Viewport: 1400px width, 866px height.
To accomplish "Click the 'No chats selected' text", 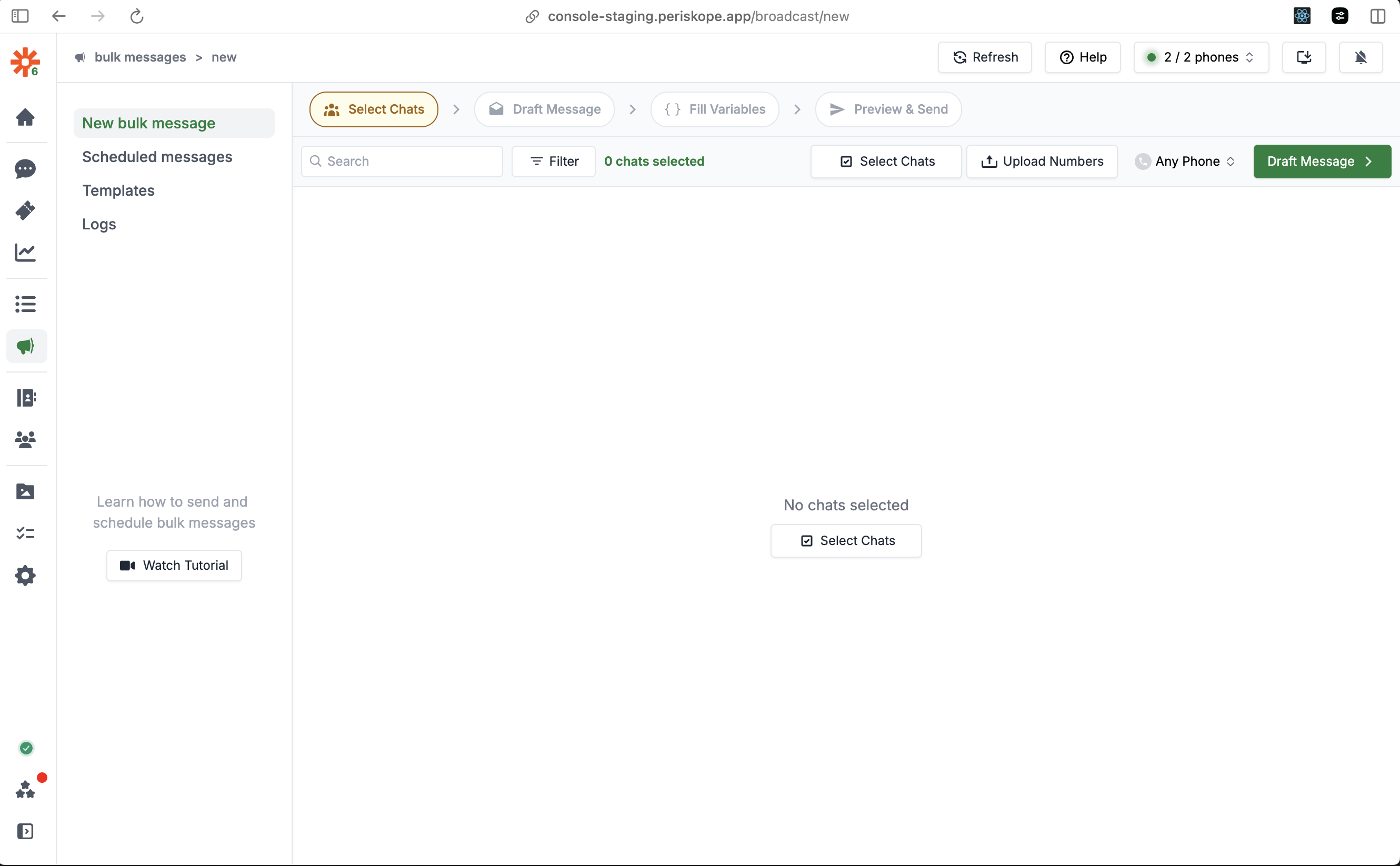I will tap(846, 505).
